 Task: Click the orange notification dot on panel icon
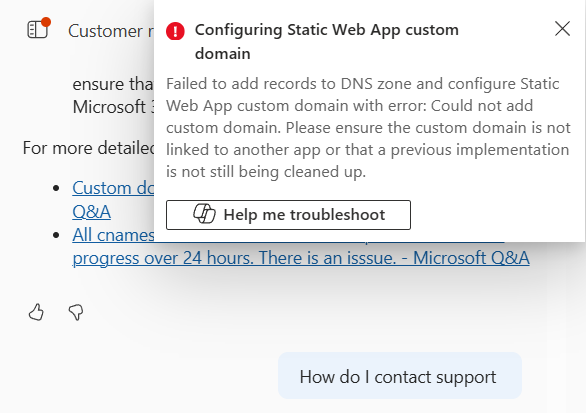tap(46, 22)
